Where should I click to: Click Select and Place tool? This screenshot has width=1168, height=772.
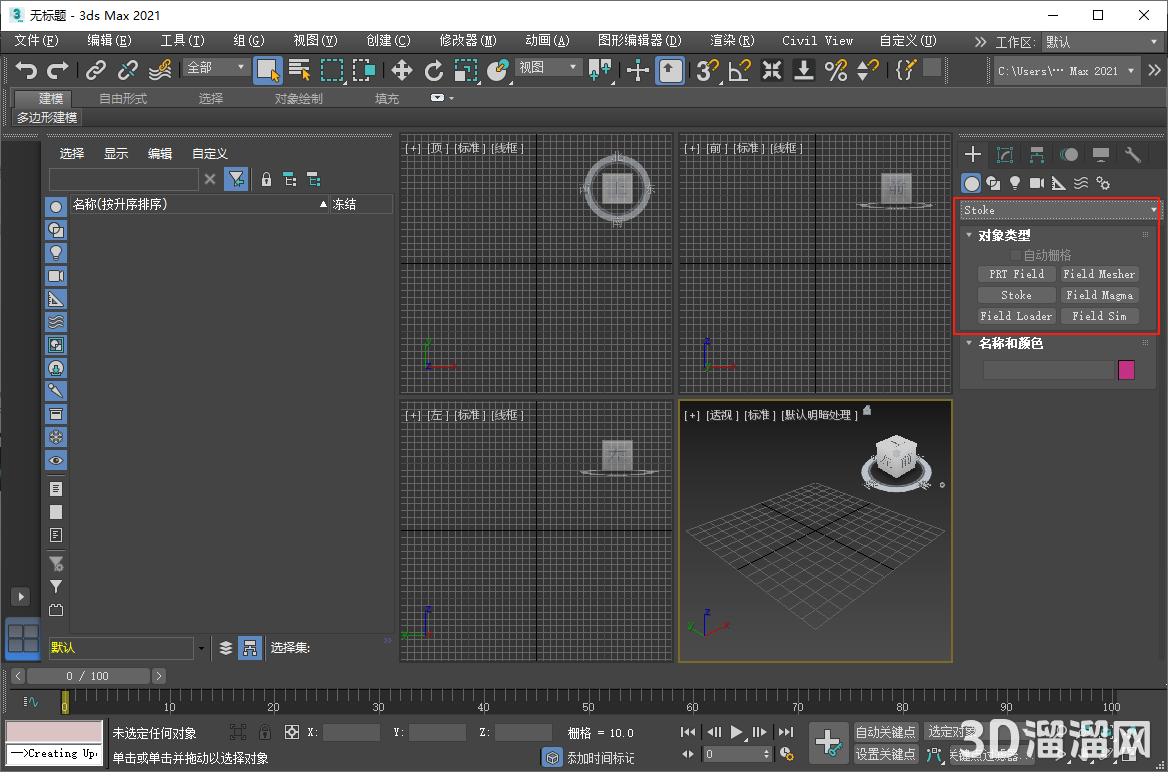[498, 71]
